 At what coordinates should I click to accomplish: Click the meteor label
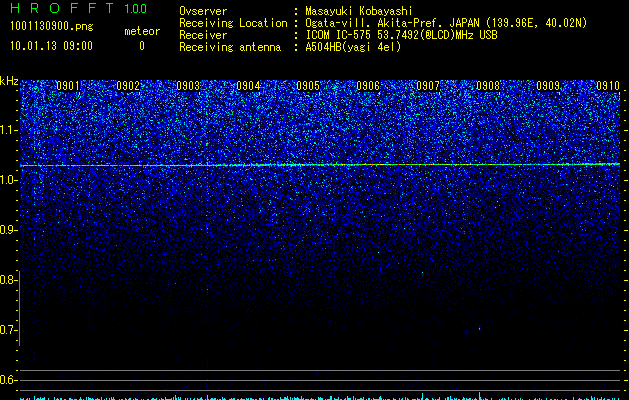142,31
